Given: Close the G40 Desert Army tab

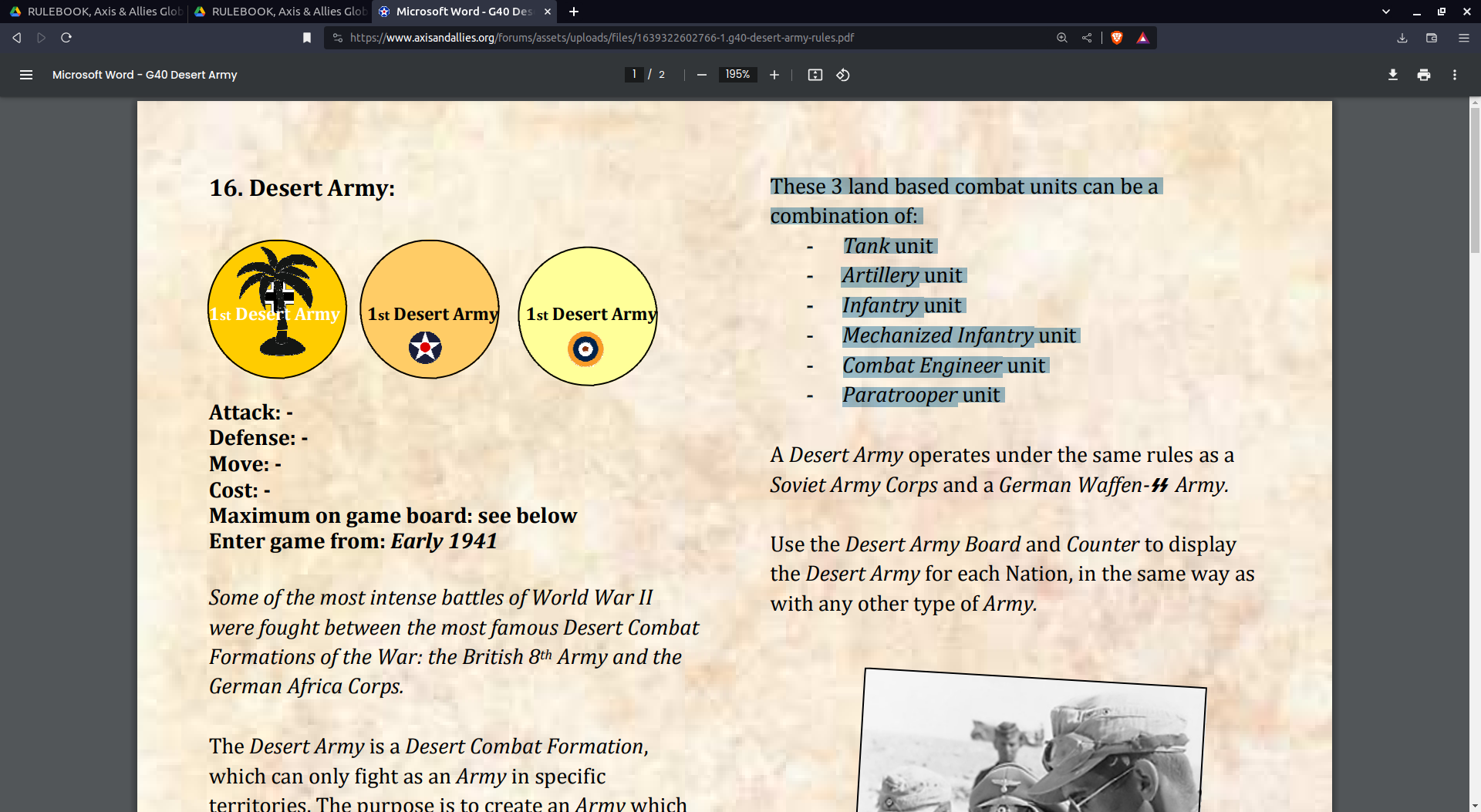Looking at the screenshot, I should 548,12.
